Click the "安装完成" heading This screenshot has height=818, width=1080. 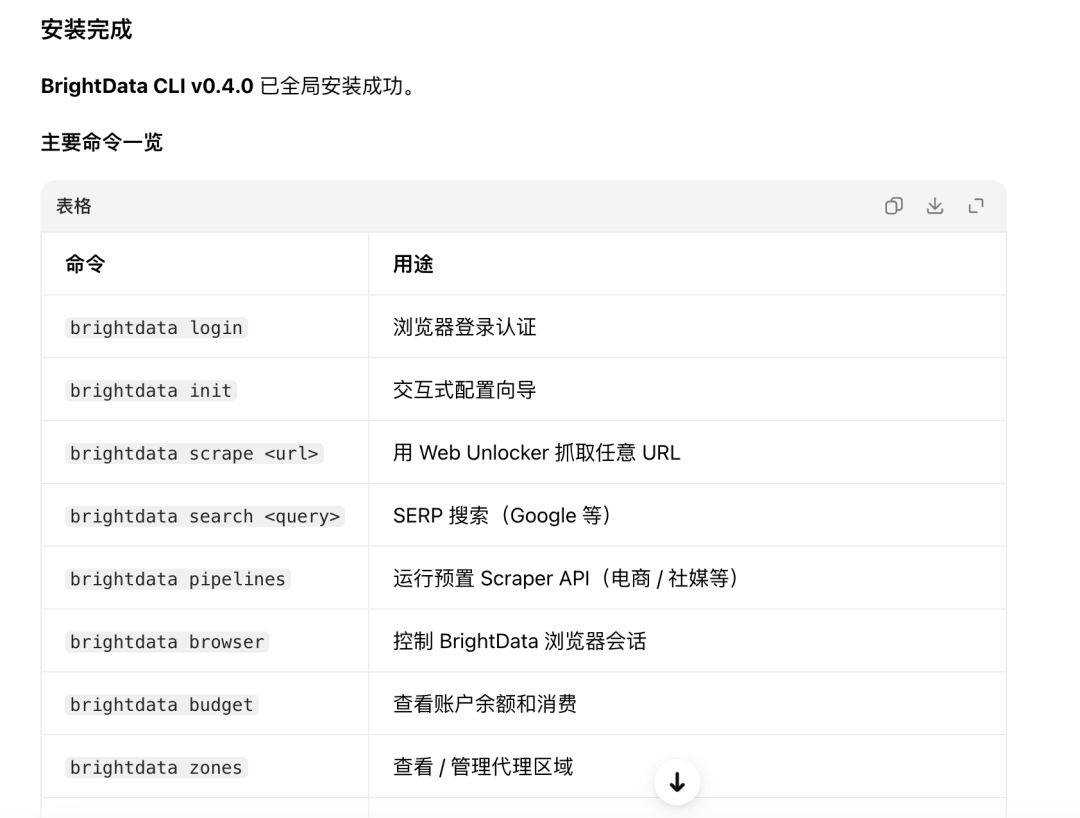click(86, 30)
